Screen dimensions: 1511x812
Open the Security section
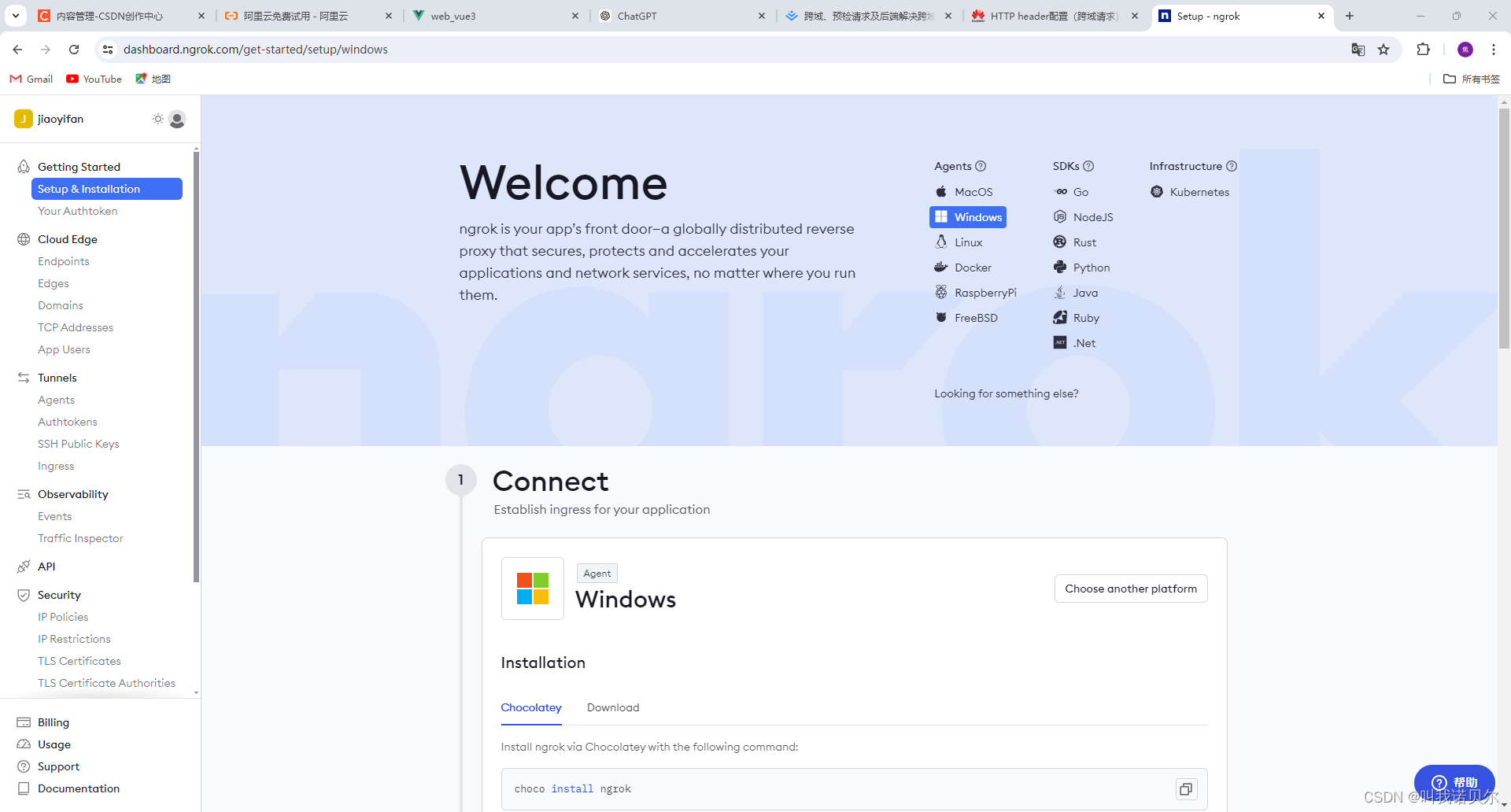pyautogui.click(x=59, y=595)
